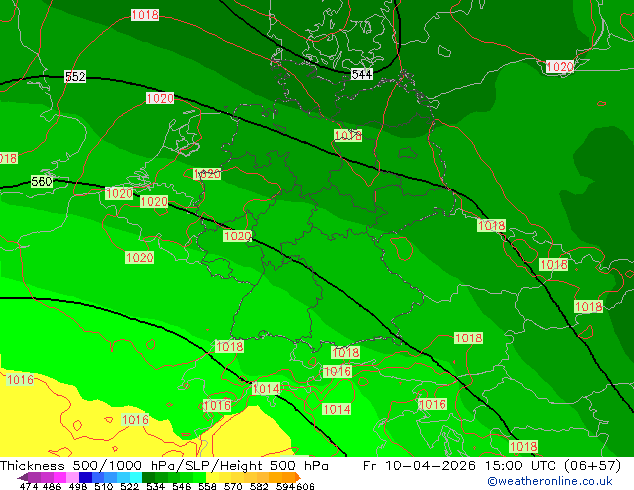
Task: Click the legend value 606
Action: [x=304, y=486]
